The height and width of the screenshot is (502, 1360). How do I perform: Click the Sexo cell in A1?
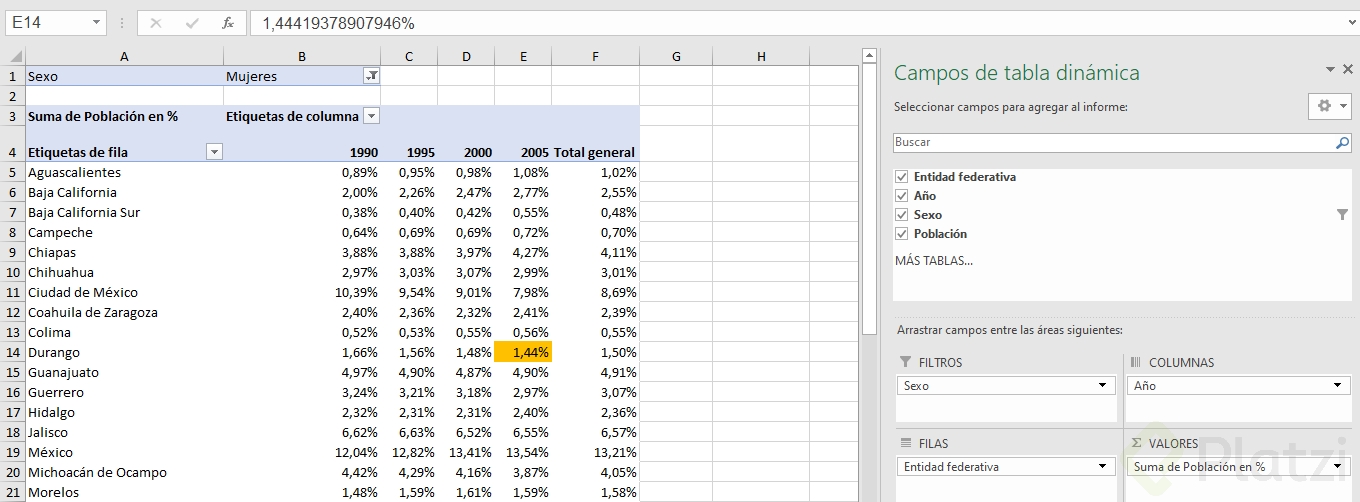click(124, 76)
